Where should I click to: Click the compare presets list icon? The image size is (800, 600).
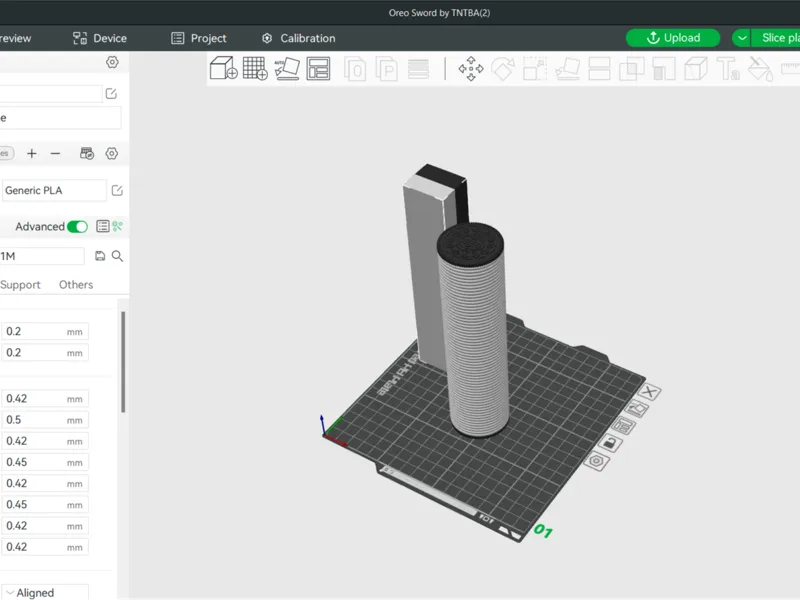coord(103,226)
